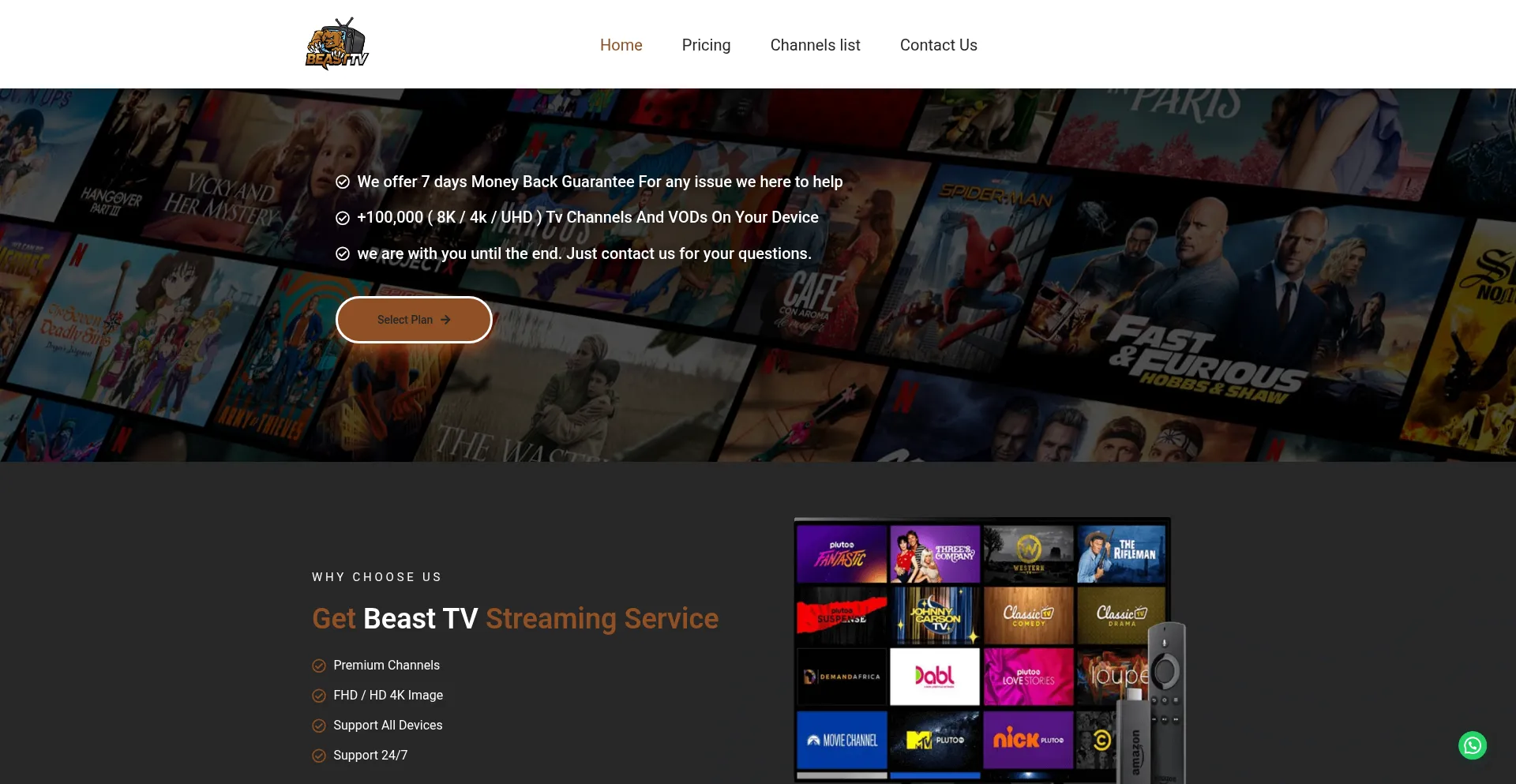The height and width of the screenshot is (784, 1516).
Task: Click the 'Support All Devices' text
Action: [388, 725]
